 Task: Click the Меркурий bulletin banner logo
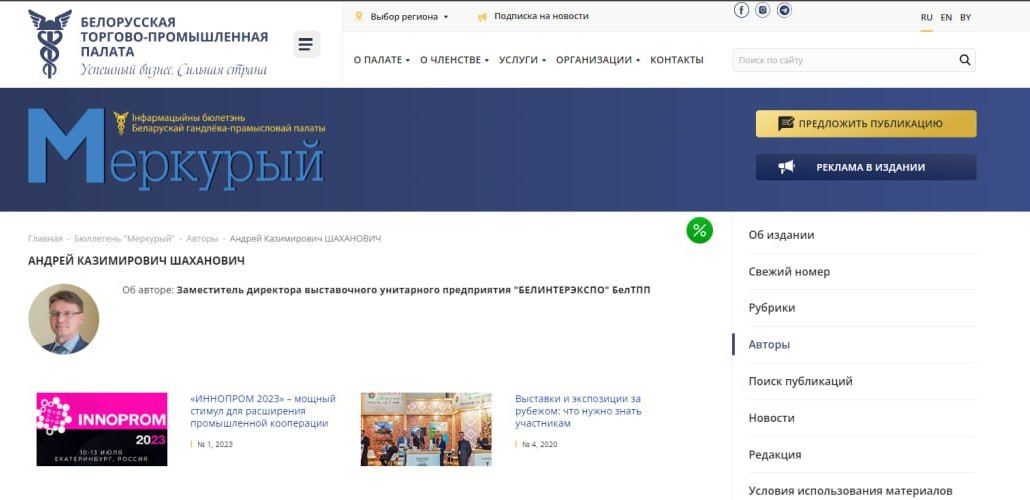click(x=176, y=148)
